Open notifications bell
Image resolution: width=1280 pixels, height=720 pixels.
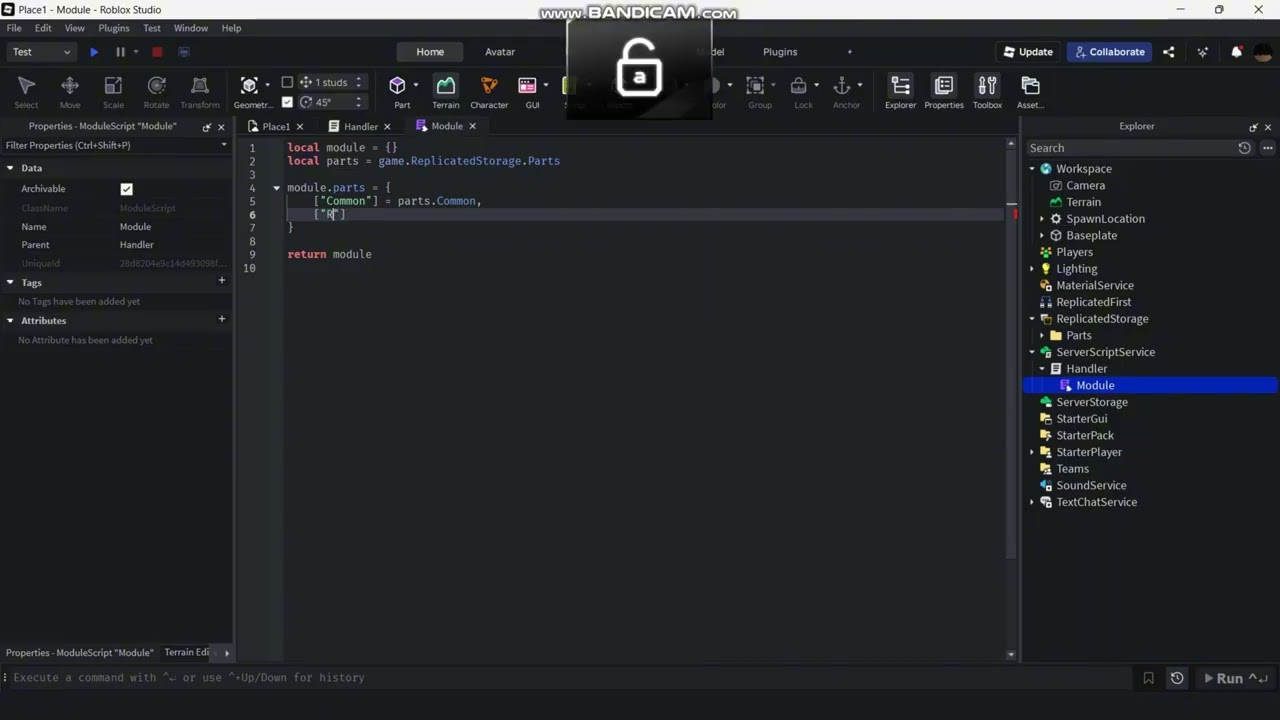tap(1236, 52)
